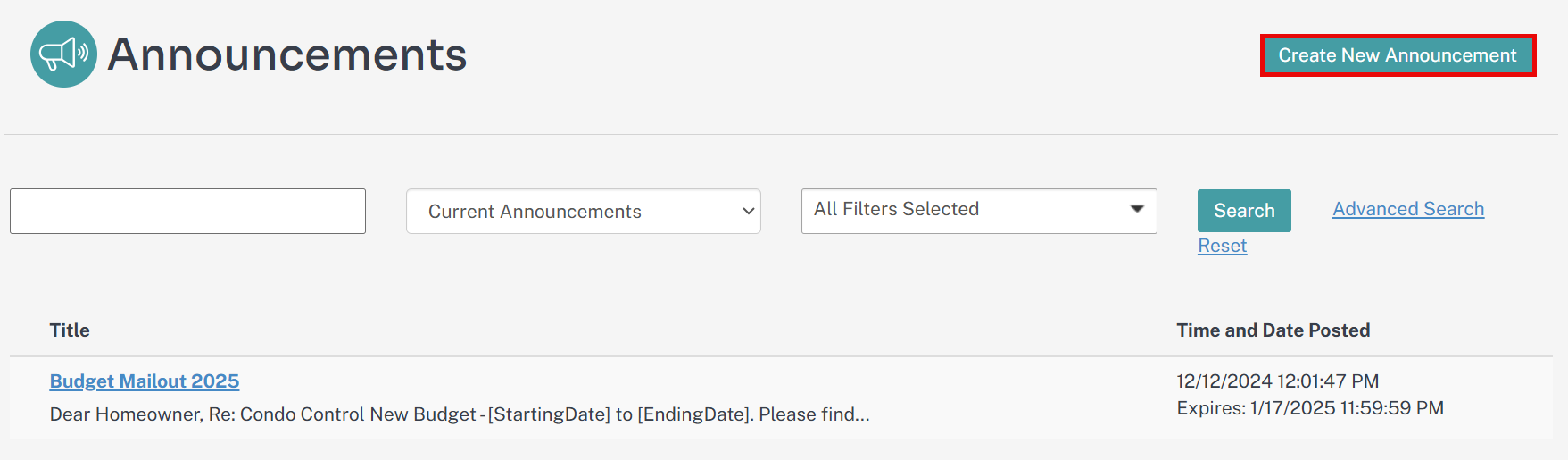Click the megaphone Announcements icon

[x=63, y=54]
